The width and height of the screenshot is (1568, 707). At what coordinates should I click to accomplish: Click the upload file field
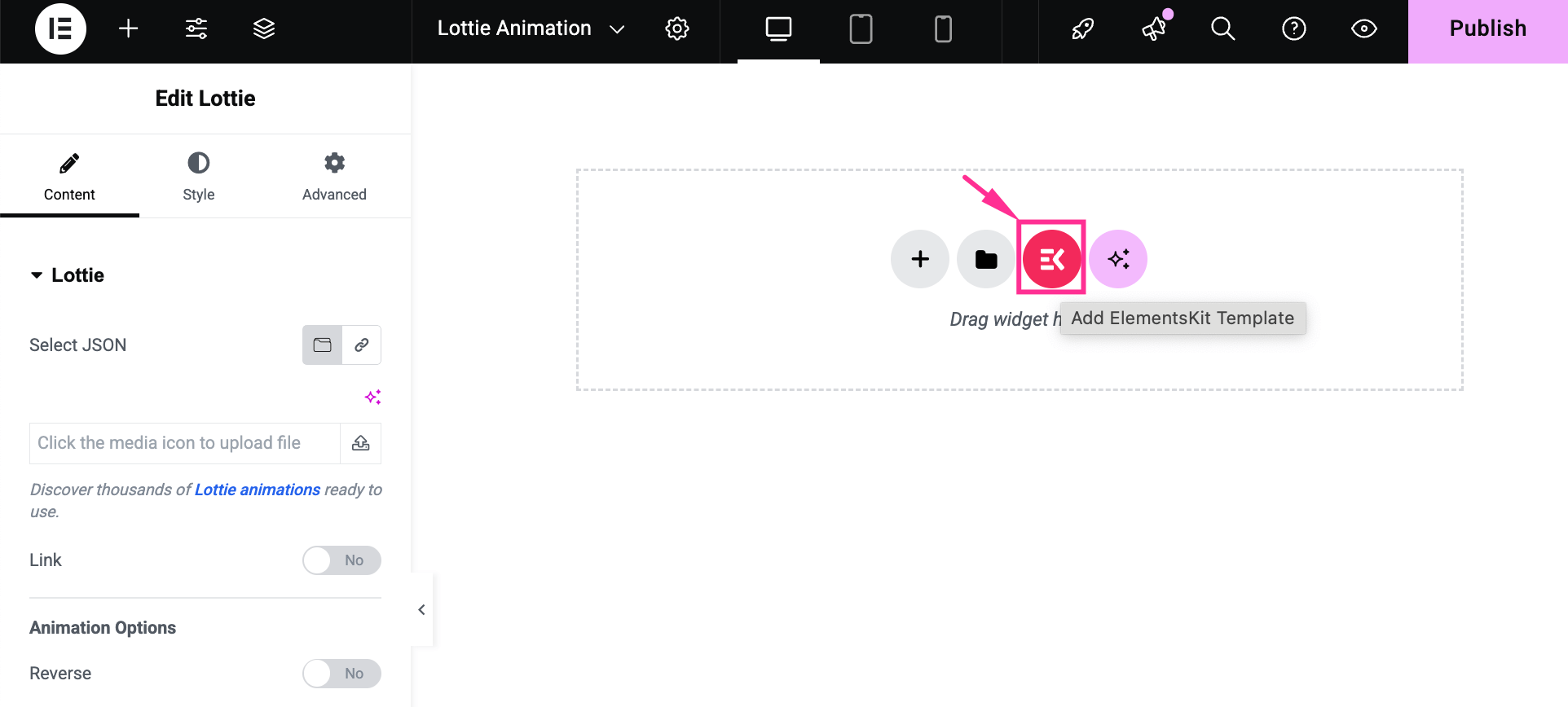184,443
